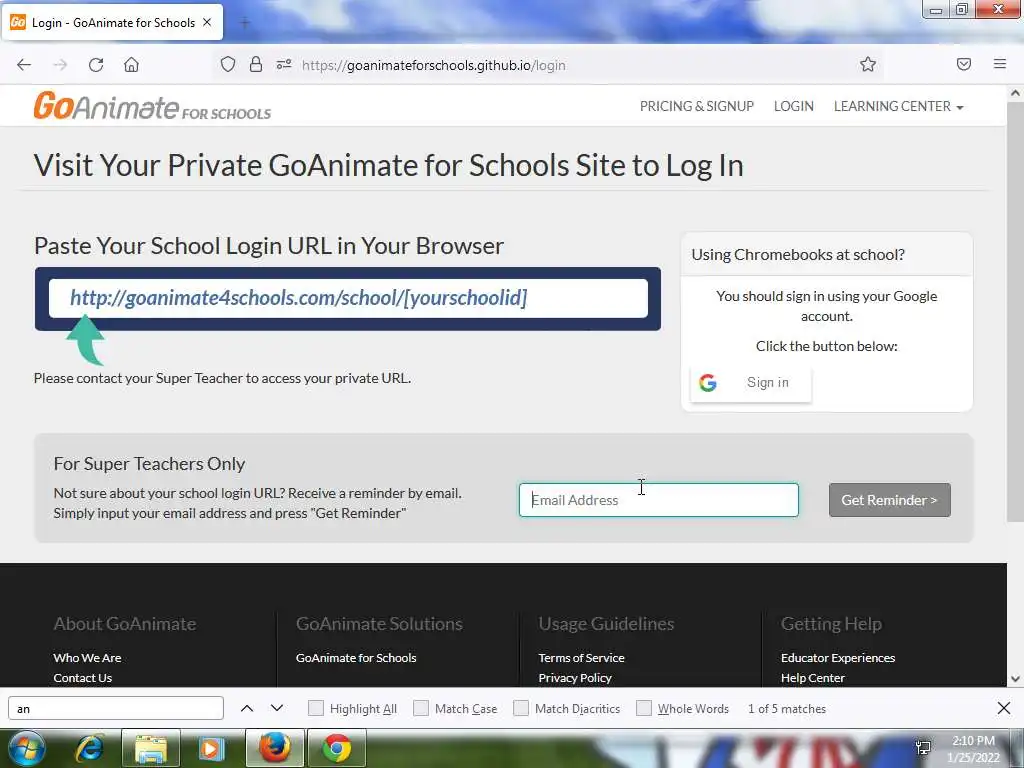Select the Login - GoAnimate for Schools browser tab

click(112, 22)
